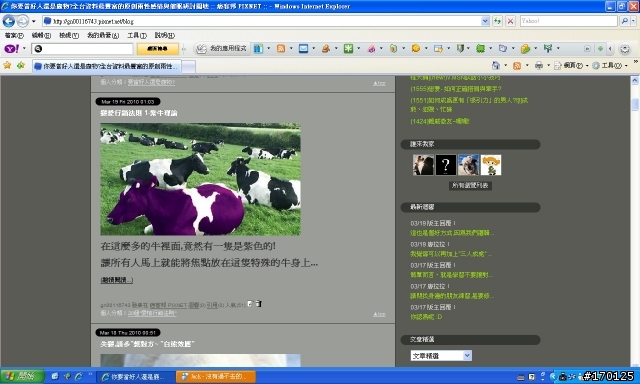Open the Print options dropdown arrow
The width and height of the screenshot is (640, 384).
pos(548,65)
